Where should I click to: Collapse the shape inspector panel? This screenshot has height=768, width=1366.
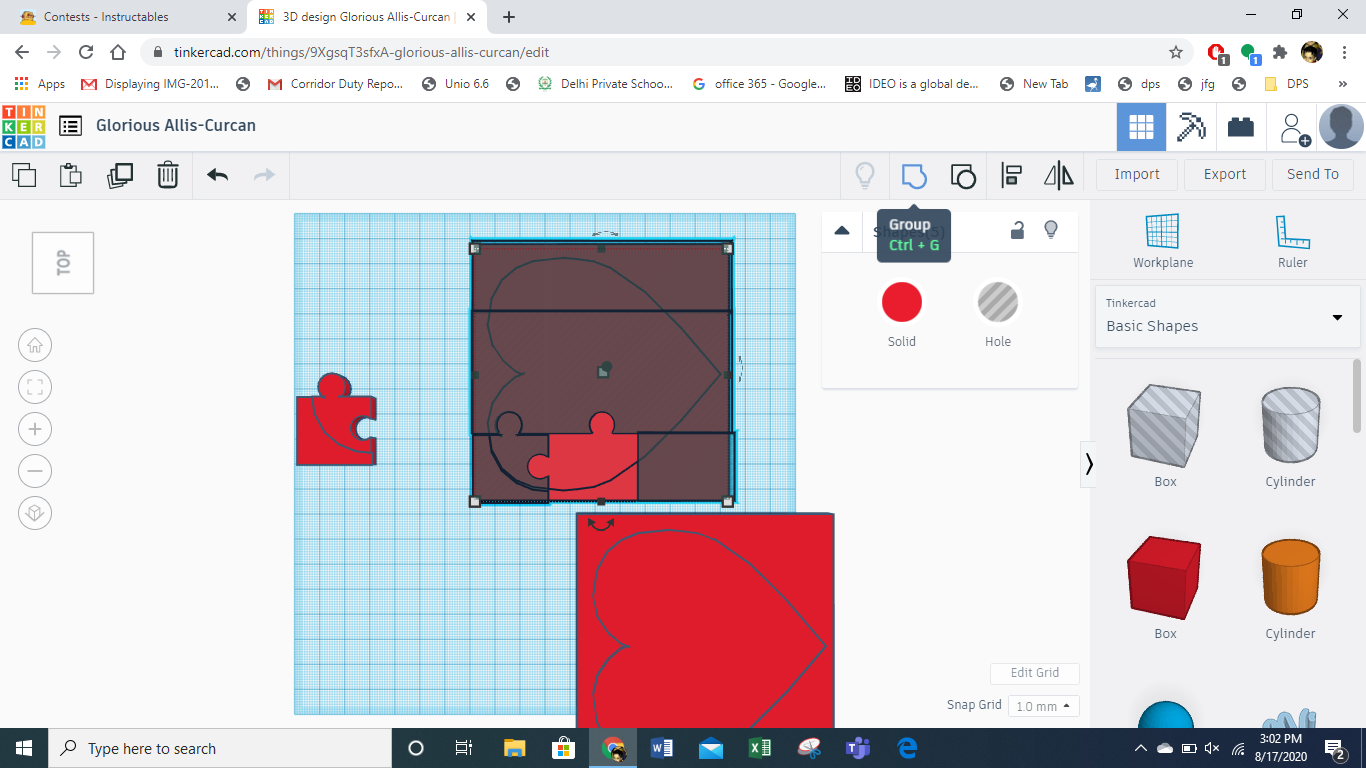(x=842, y=230)
